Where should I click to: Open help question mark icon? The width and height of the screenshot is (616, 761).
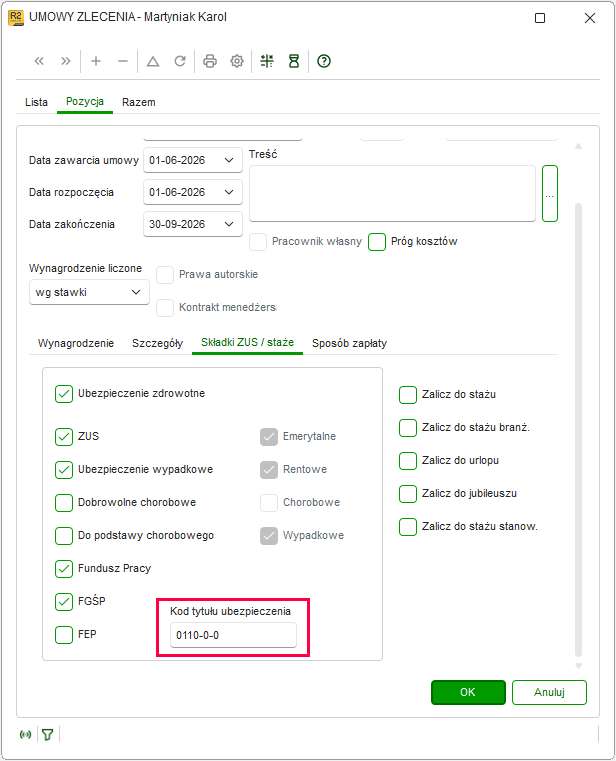324,61
